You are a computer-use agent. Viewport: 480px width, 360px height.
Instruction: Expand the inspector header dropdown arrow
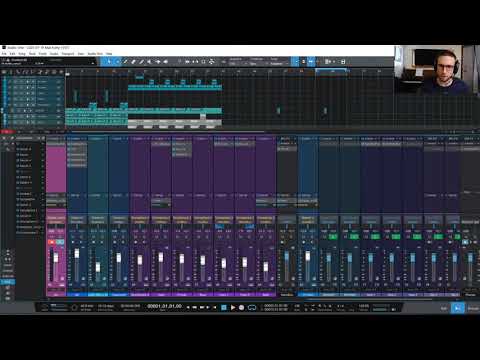pyautogui.click(x=93, y=63)
